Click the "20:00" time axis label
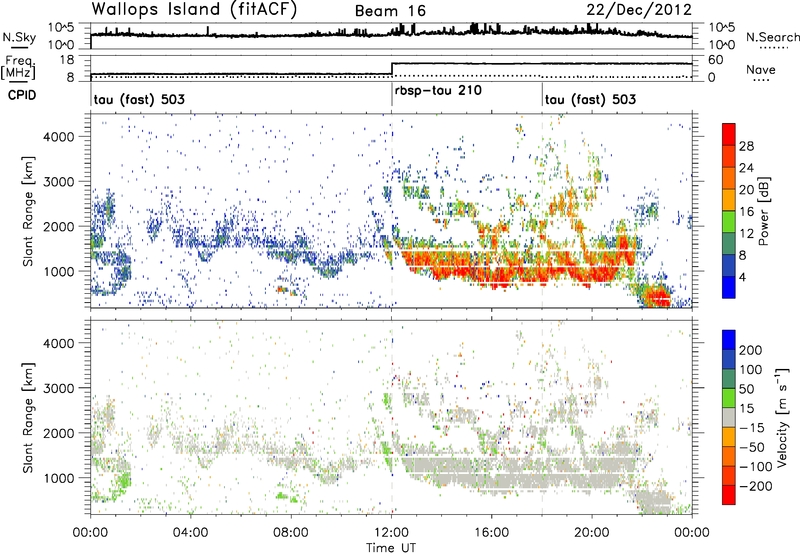 [592, 533]
